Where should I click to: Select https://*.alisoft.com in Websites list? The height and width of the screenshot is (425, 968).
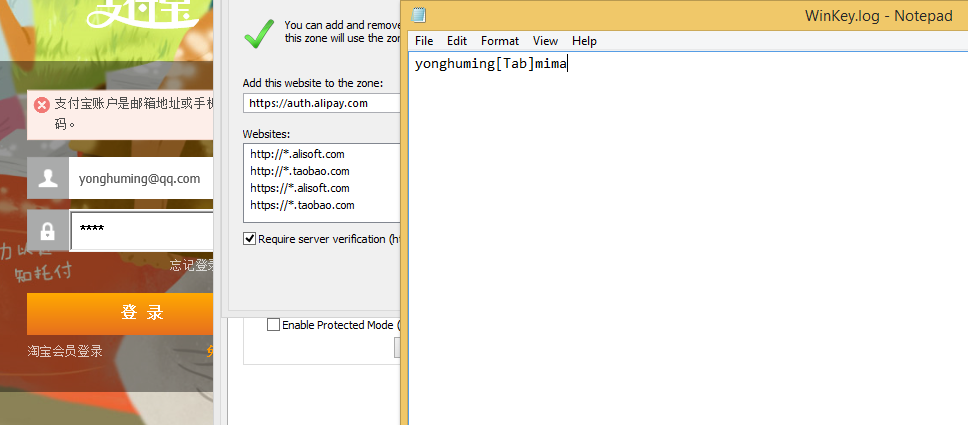pyautogui.click(x=299, y=188)
